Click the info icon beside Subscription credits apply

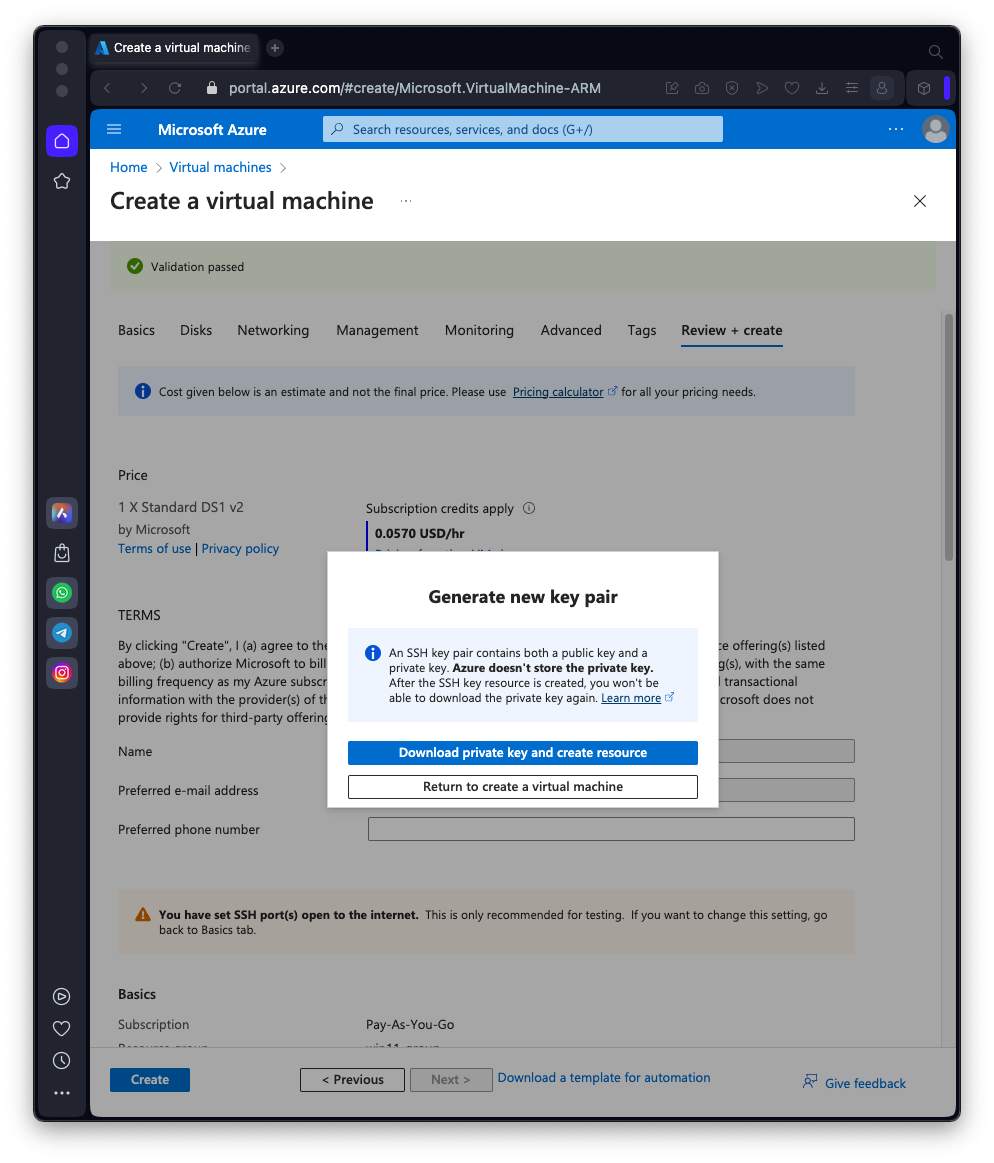[x=529, y=508]
